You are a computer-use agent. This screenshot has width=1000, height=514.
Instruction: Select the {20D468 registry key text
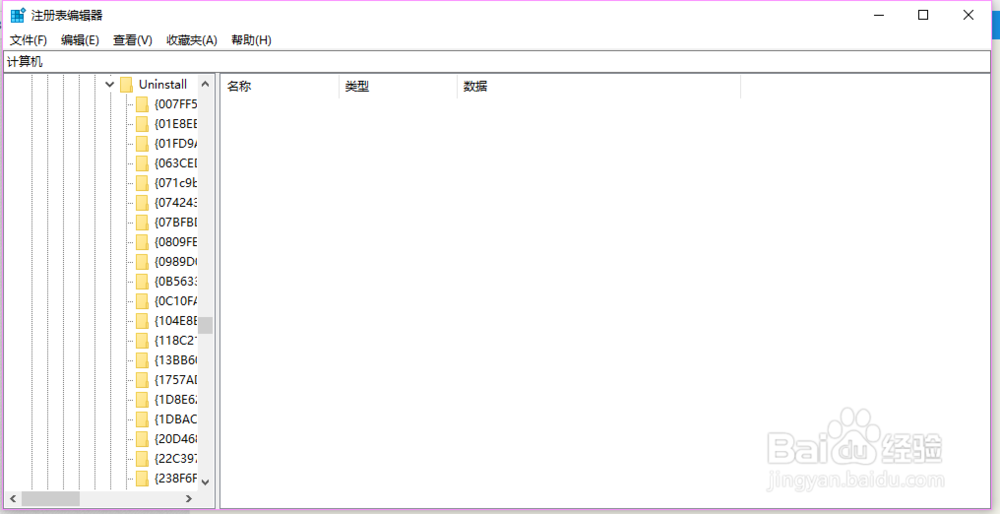pos(176,439)
